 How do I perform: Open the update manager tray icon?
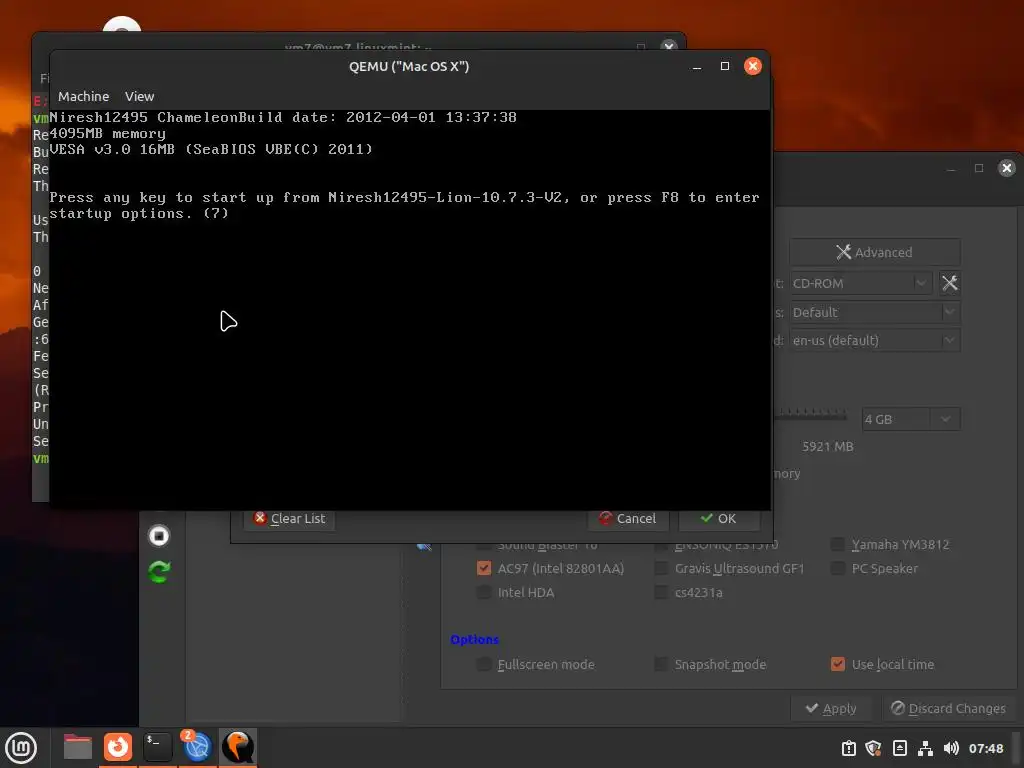[849, 748]
